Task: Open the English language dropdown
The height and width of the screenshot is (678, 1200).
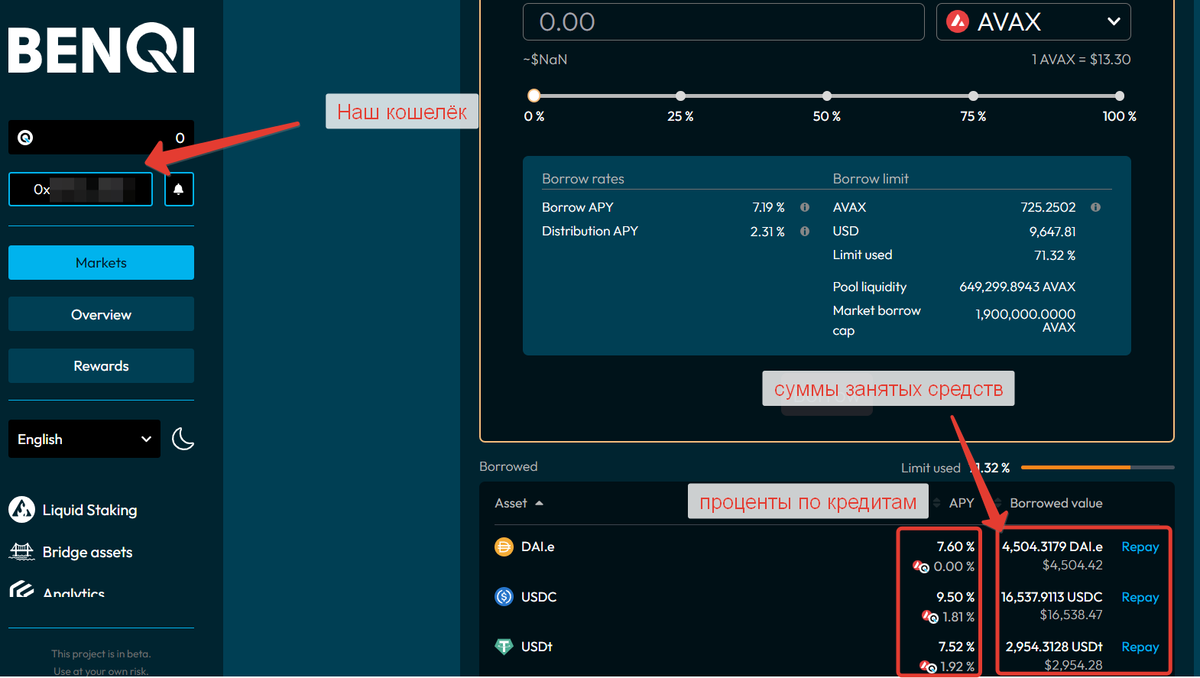Action: coord(84,439)
